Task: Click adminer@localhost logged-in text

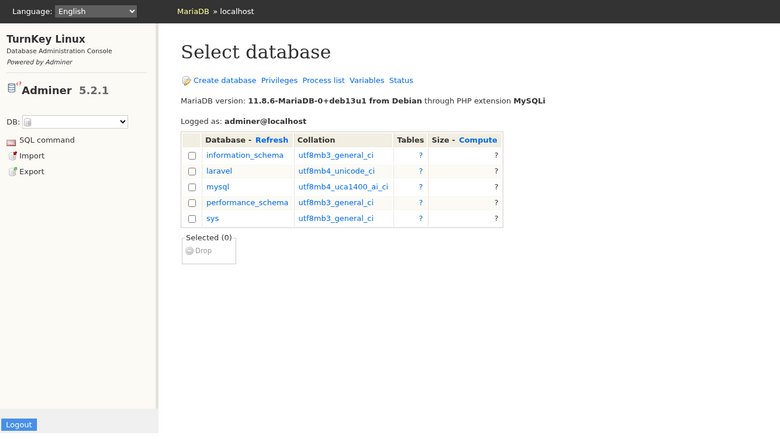Action: (265, 121)
